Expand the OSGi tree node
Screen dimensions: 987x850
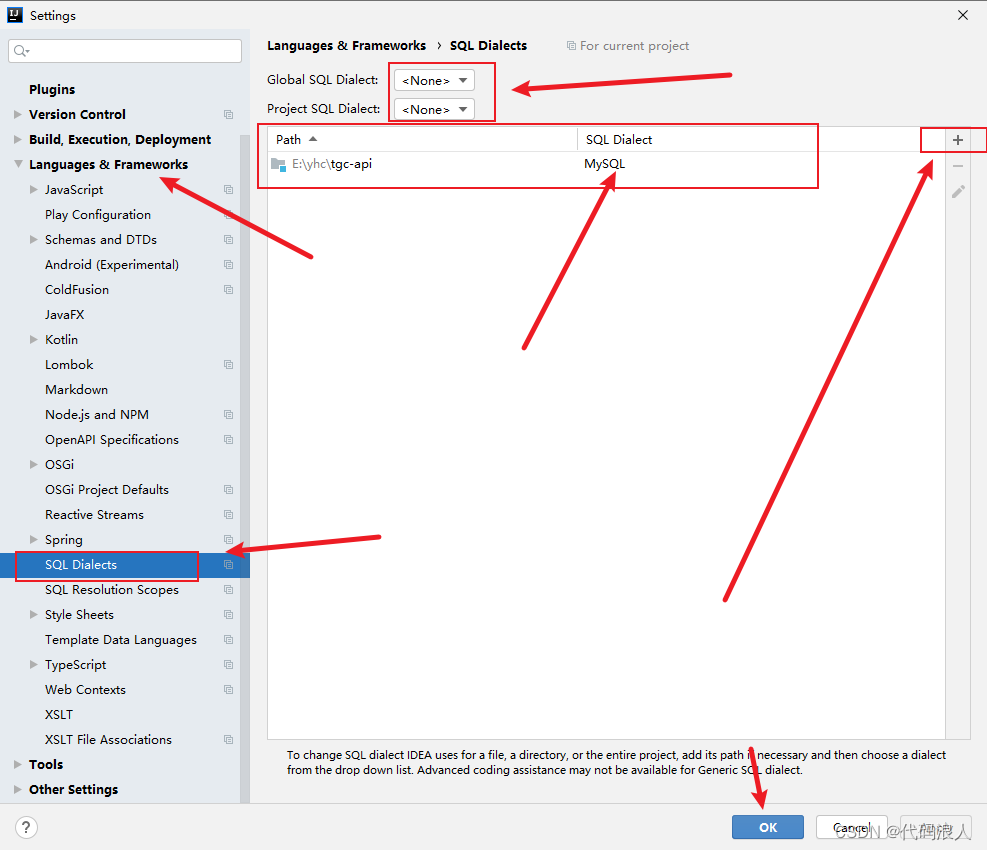(x=34, y=465)
